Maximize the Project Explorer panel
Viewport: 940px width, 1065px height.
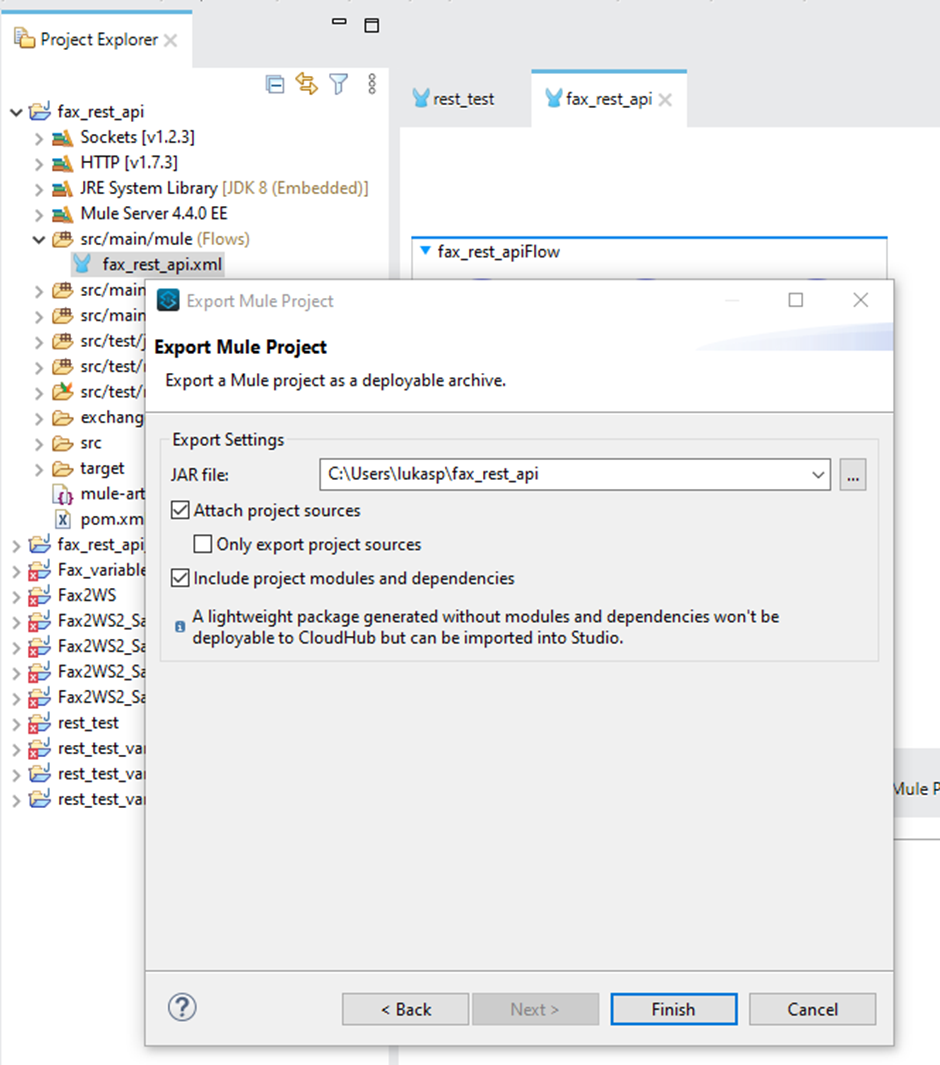coord(372,25)
